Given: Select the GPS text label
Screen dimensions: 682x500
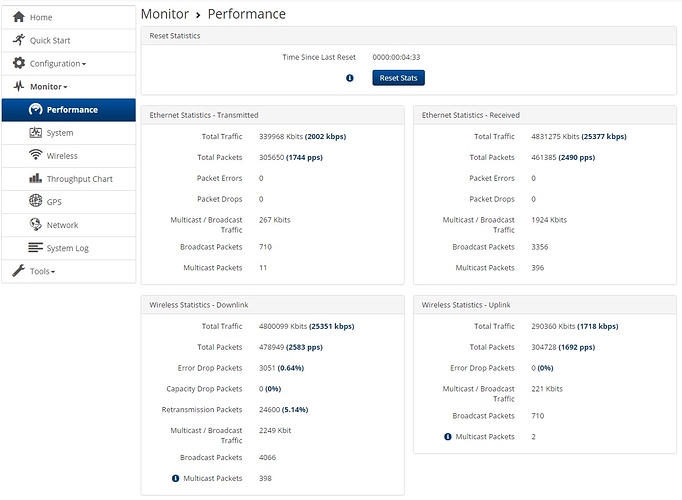Looking at the screenshot, I should [x=54, y=202].
